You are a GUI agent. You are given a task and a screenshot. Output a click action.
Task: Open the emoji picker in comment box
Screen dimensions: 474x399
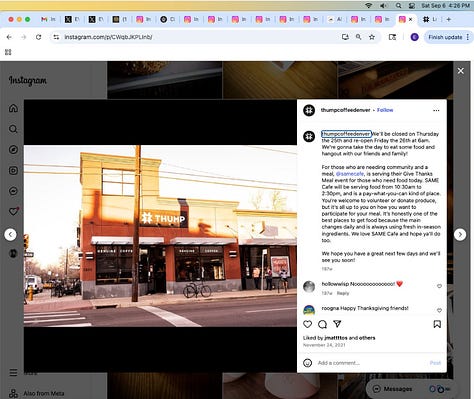click(307, 363)
